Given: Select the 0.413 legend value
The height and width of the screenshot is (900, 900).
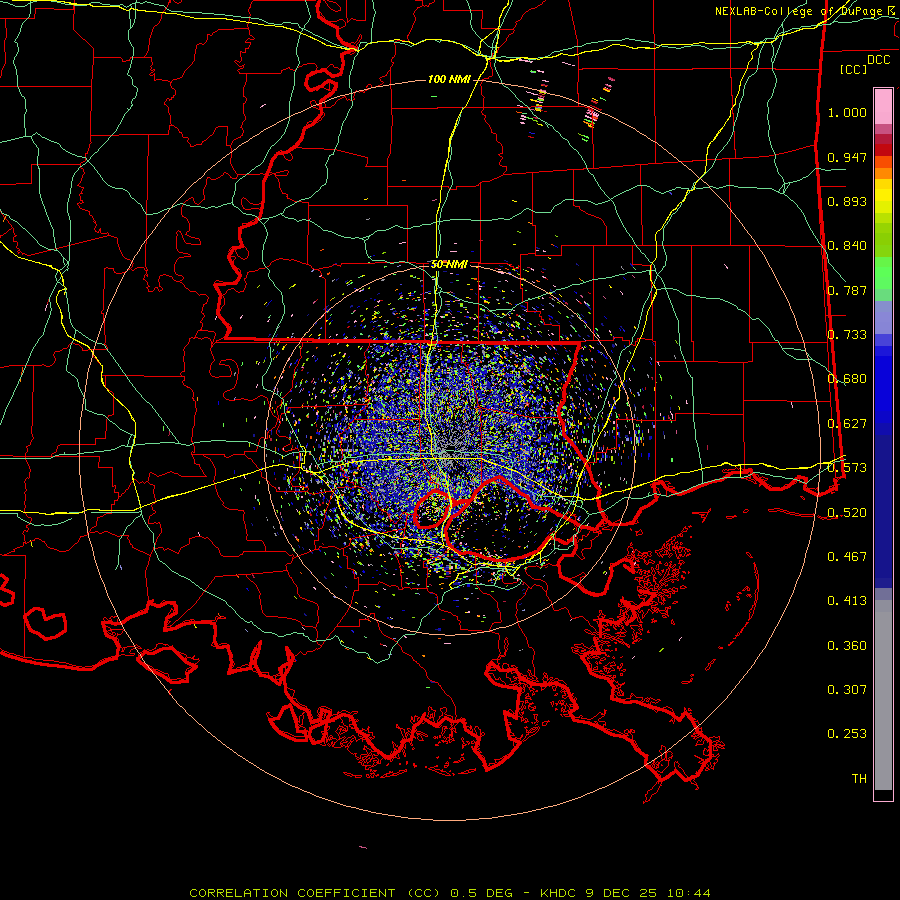Looking at the screenshot, I should [847, 601].
